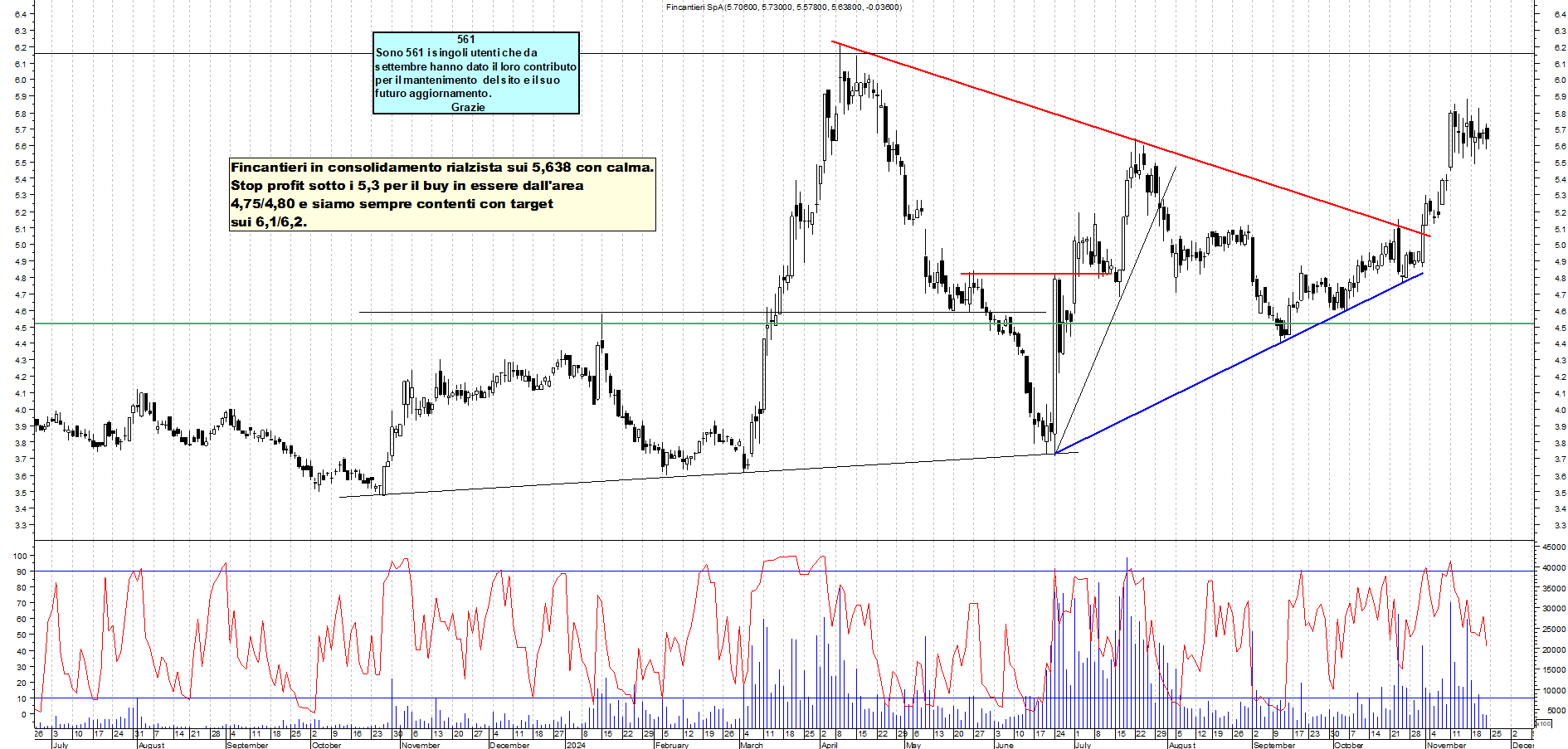Click the line 'Fincantieri in consolidamento rialzista sui 5,638 con calma.'

pyautogui.click(x=442, y=168)
